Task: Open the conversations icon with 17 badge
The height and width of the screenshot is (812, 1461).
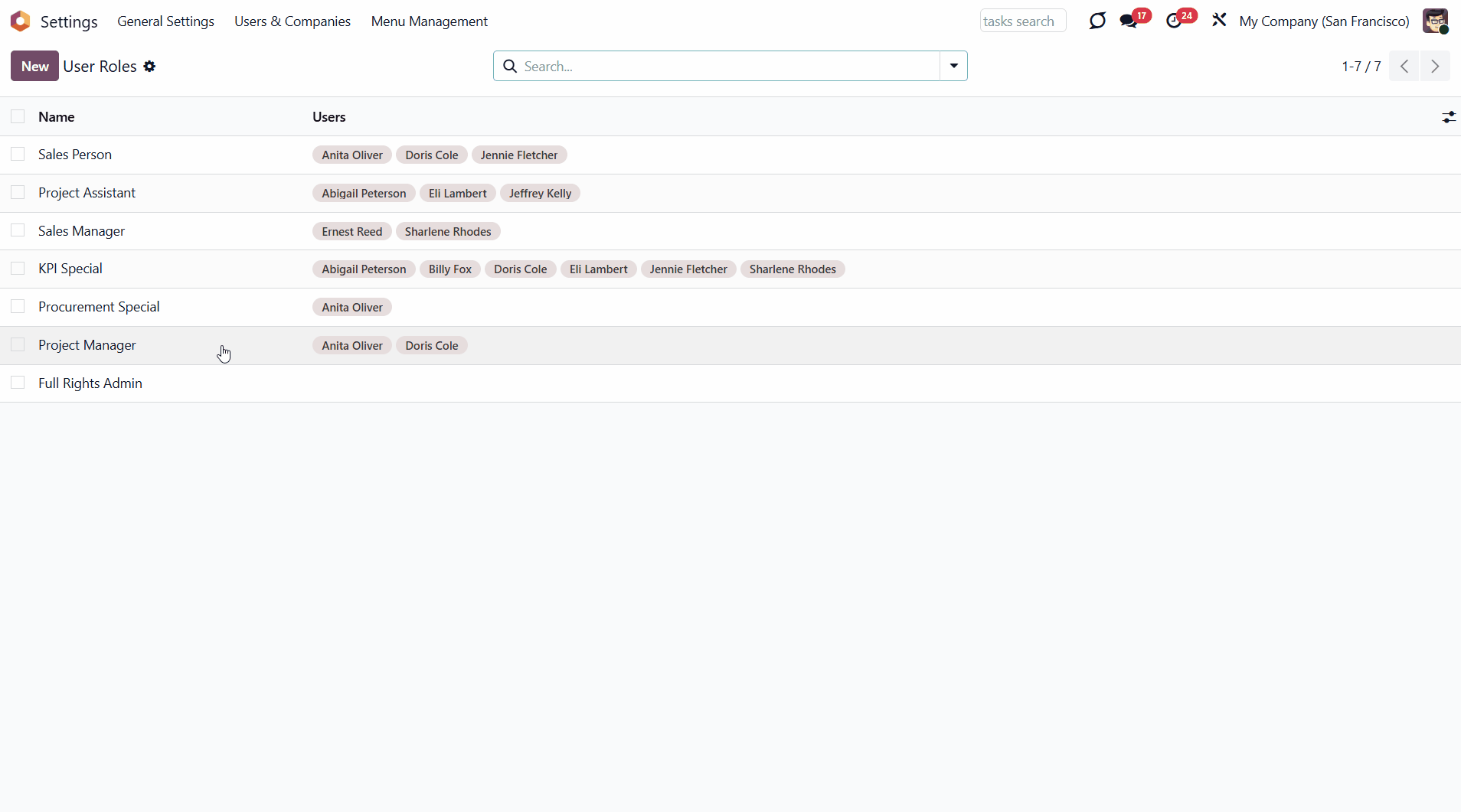Action: [1129, 21]
